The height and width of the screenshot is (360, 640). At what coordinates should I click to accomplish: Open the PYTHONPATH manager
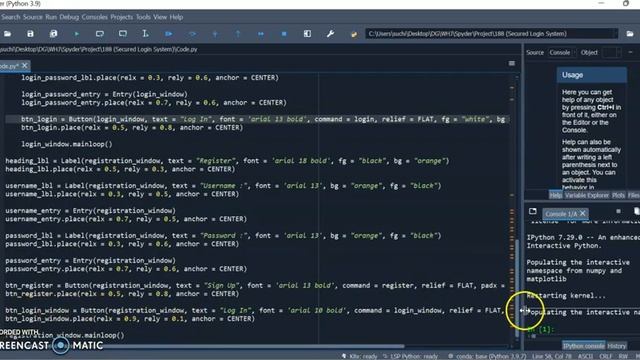click(353, 34)
